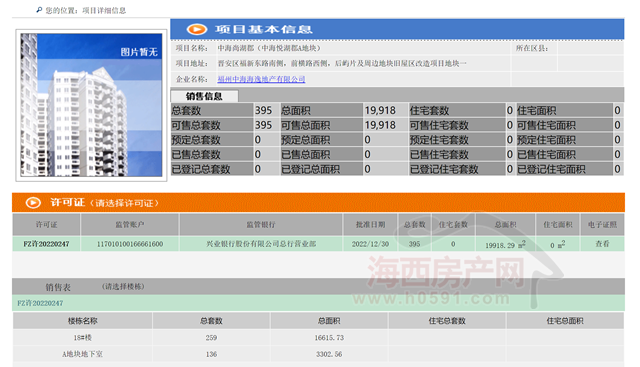Click the FZ许20220247 sales table label
This screenshot has width=640, height=367.
[x=40, y=303]
